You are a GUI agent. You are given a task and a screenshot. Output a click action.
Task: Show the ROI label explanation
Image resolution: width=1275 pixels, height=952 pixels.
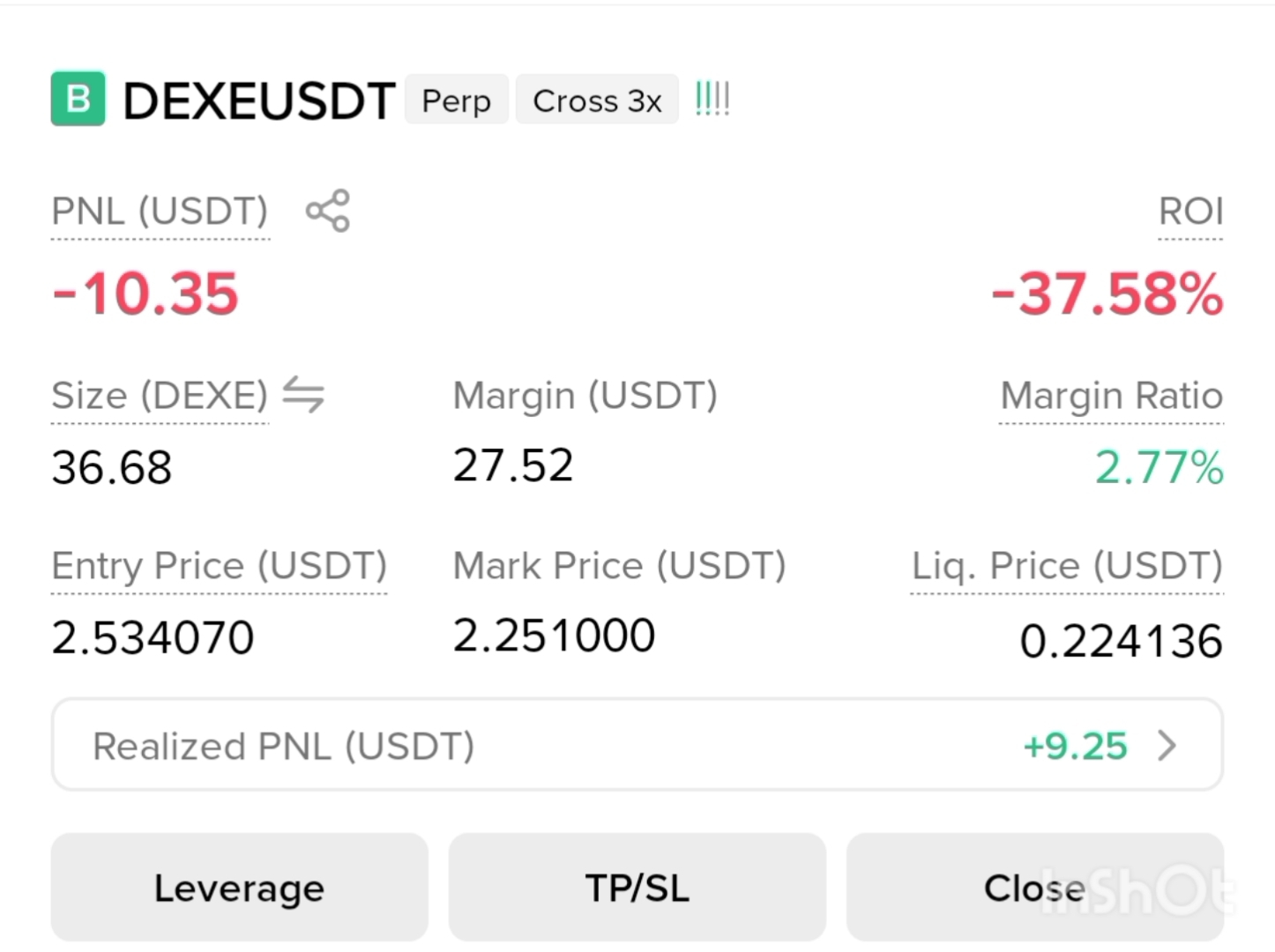[1190, 212]
